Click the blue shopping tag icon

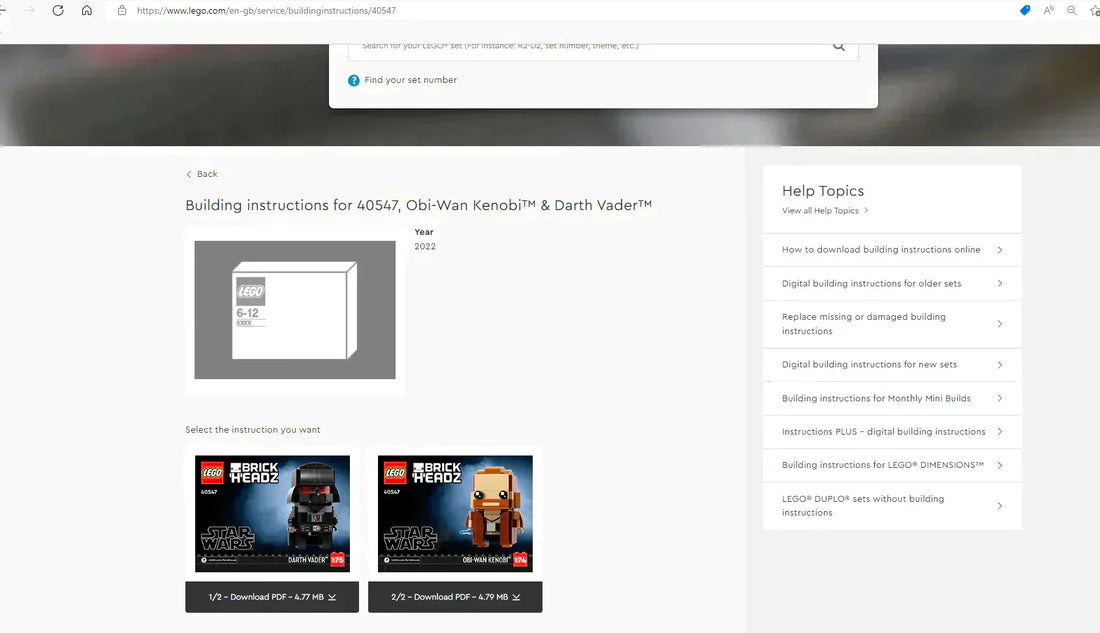(1025, 10)
